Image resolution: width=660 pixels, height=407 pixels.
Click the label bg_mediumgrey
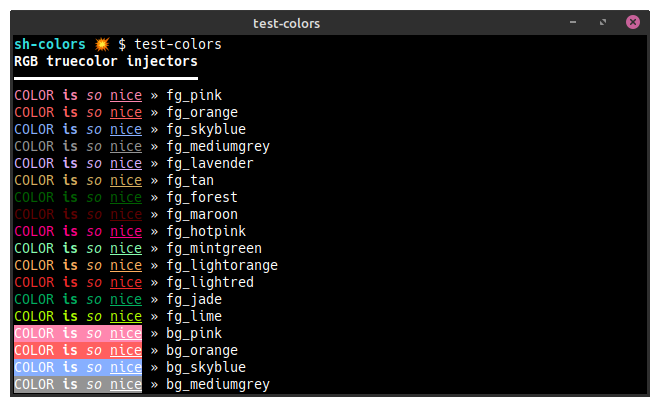(x=218, y=384)
